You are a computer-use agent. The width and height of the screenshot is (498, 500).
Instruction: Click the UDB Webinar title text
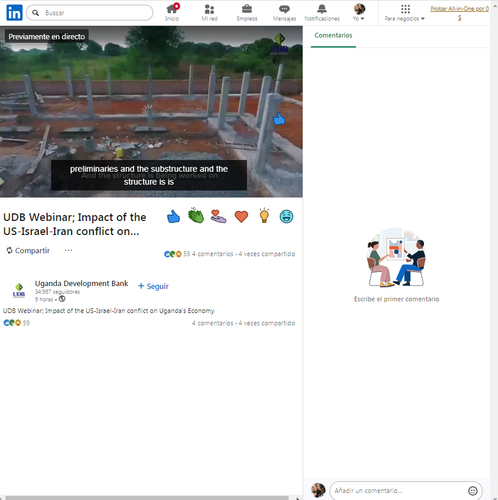pyautogui.click(x=75, y=224)
